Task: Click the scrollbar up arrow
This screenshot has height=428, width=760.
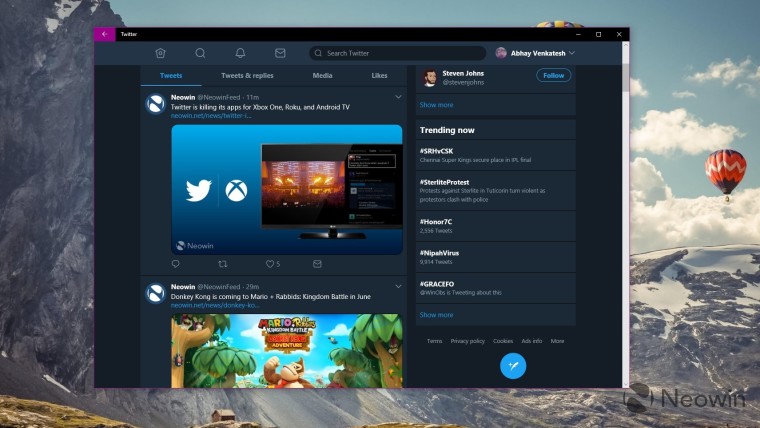Action: click(625, 45)
